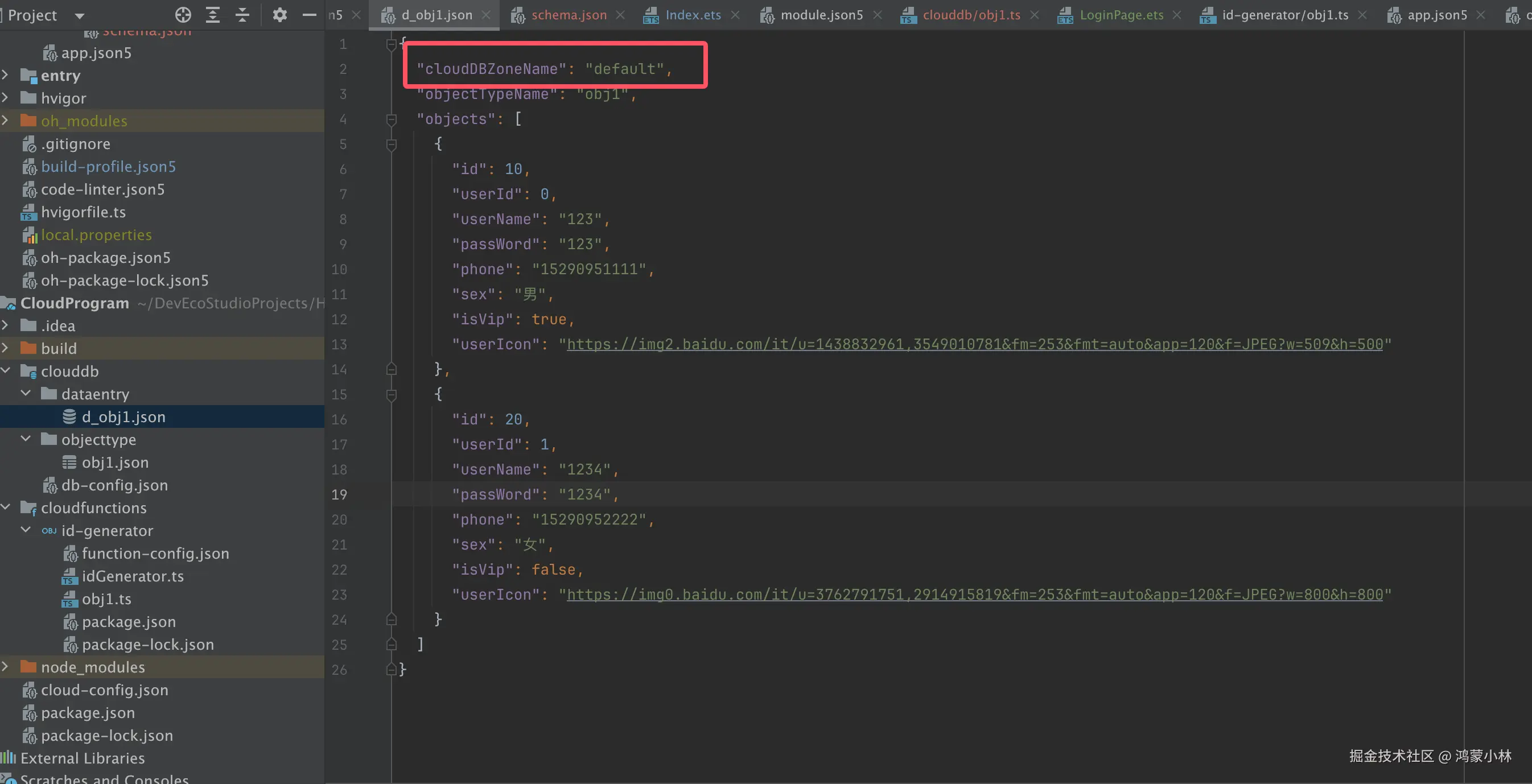
Task: Click the idGenerator.ts file icon
Action: click(69, 576)
